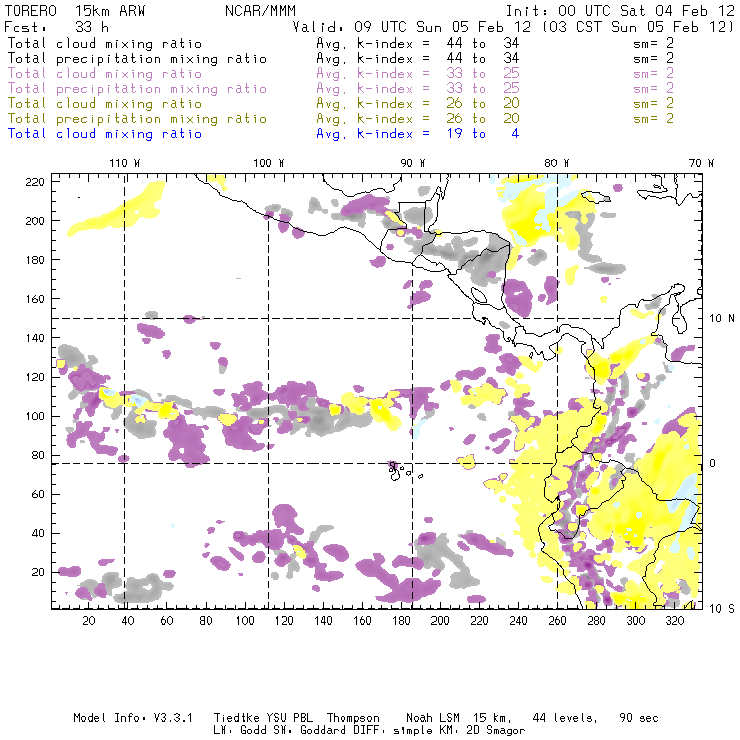
Task: Click 'sm= 2' on the black precipitation row
Action: tap(653, 59)
